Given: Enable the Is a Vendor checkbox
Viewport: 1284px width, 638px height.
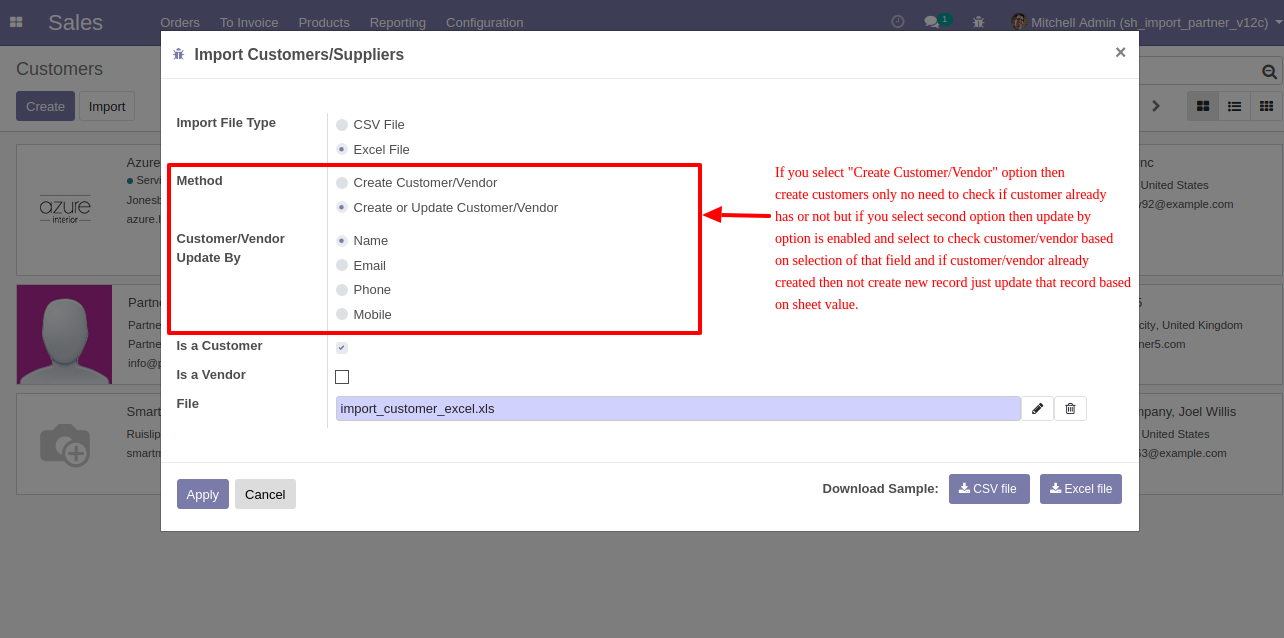Looking at the screenshot, I should pyautogui.click(x=342, y=377).
